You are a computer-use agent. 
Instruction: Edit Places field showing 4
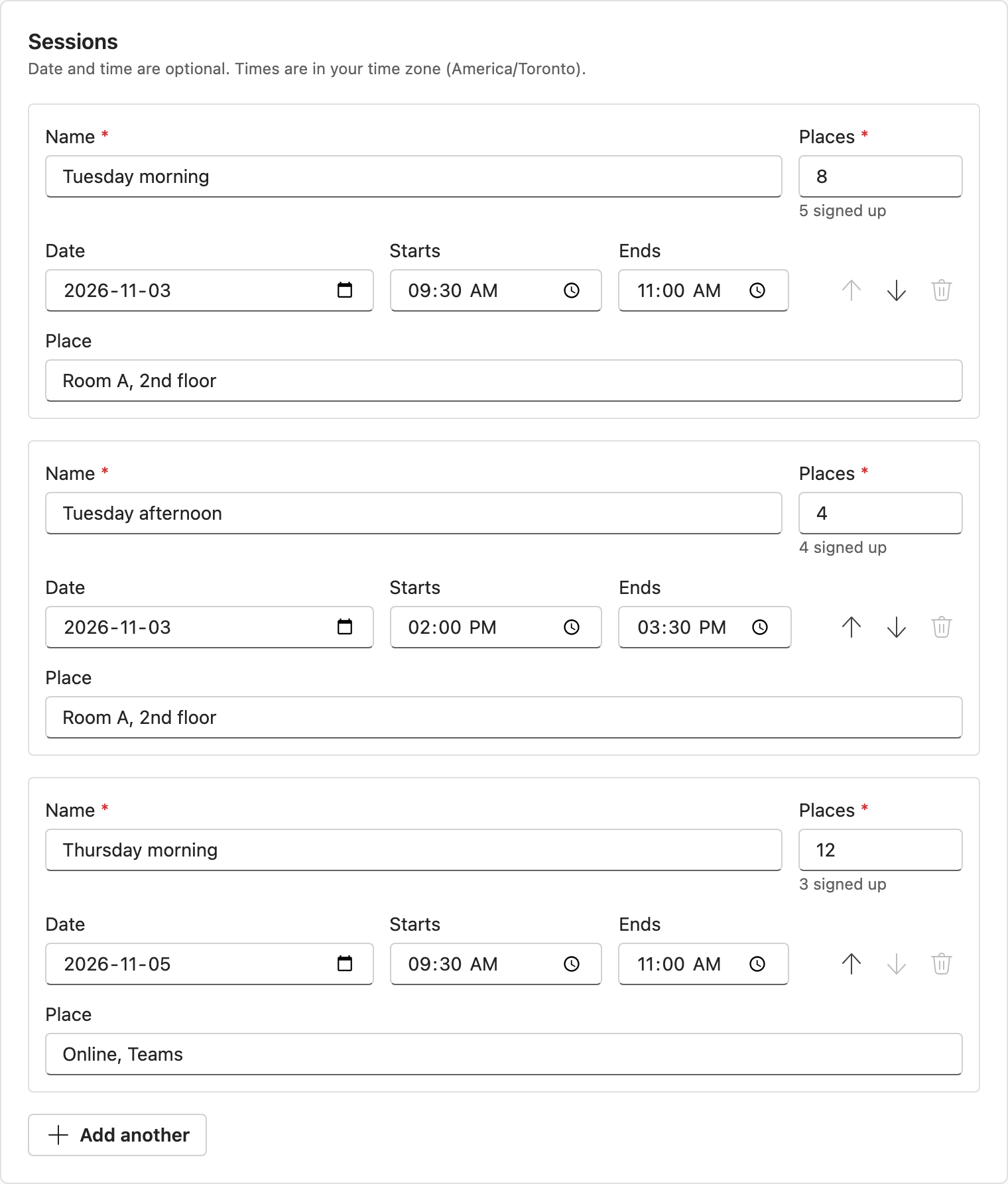[881, 513]
